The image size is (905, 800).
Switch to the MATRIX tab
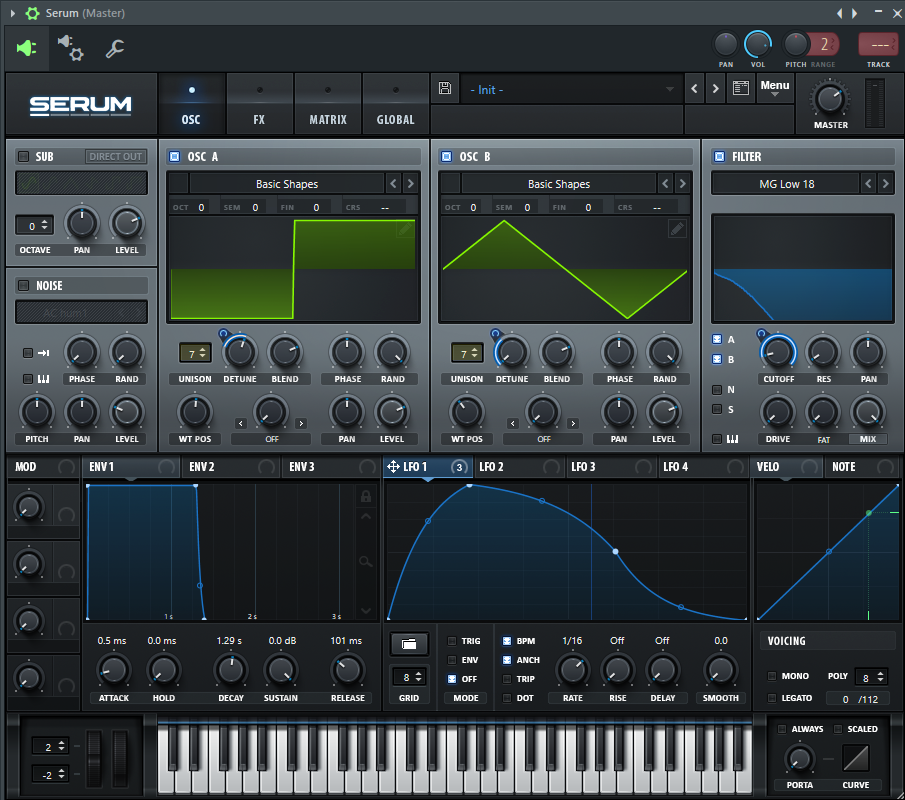[328, 104]
